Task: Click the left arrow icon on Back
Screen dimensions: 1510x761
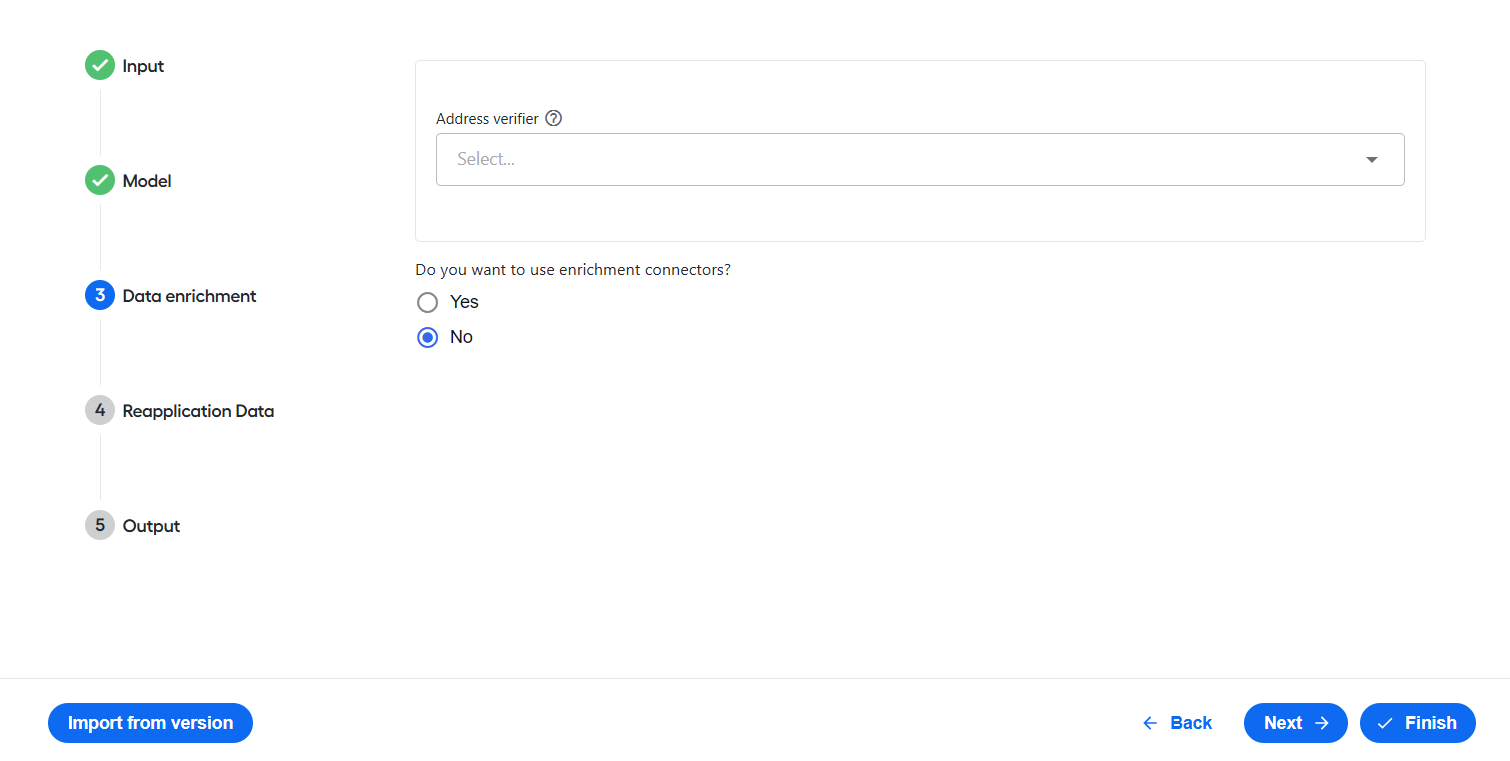Action: [x=1150, y=723]
